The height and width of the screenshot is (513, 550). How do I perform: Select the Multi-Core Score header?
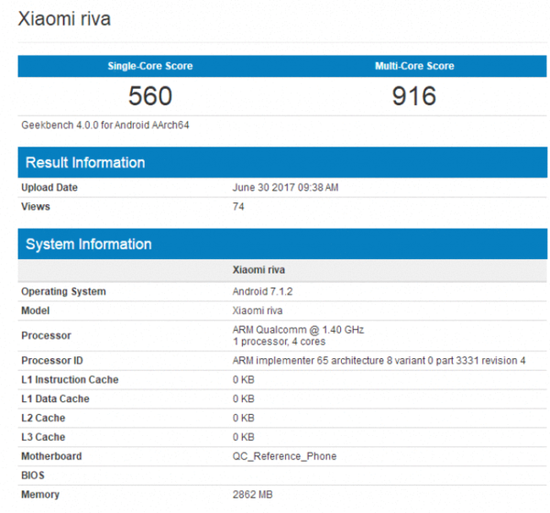pyautogui.click(x=415, y=66)
